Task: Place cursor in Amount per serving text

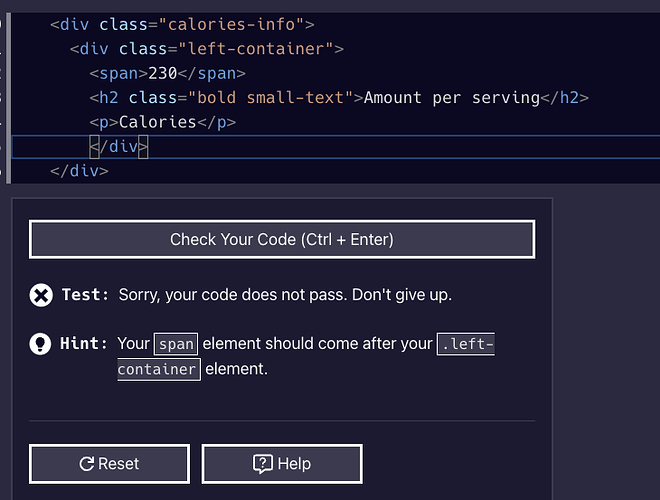Action: coord(452,98)
